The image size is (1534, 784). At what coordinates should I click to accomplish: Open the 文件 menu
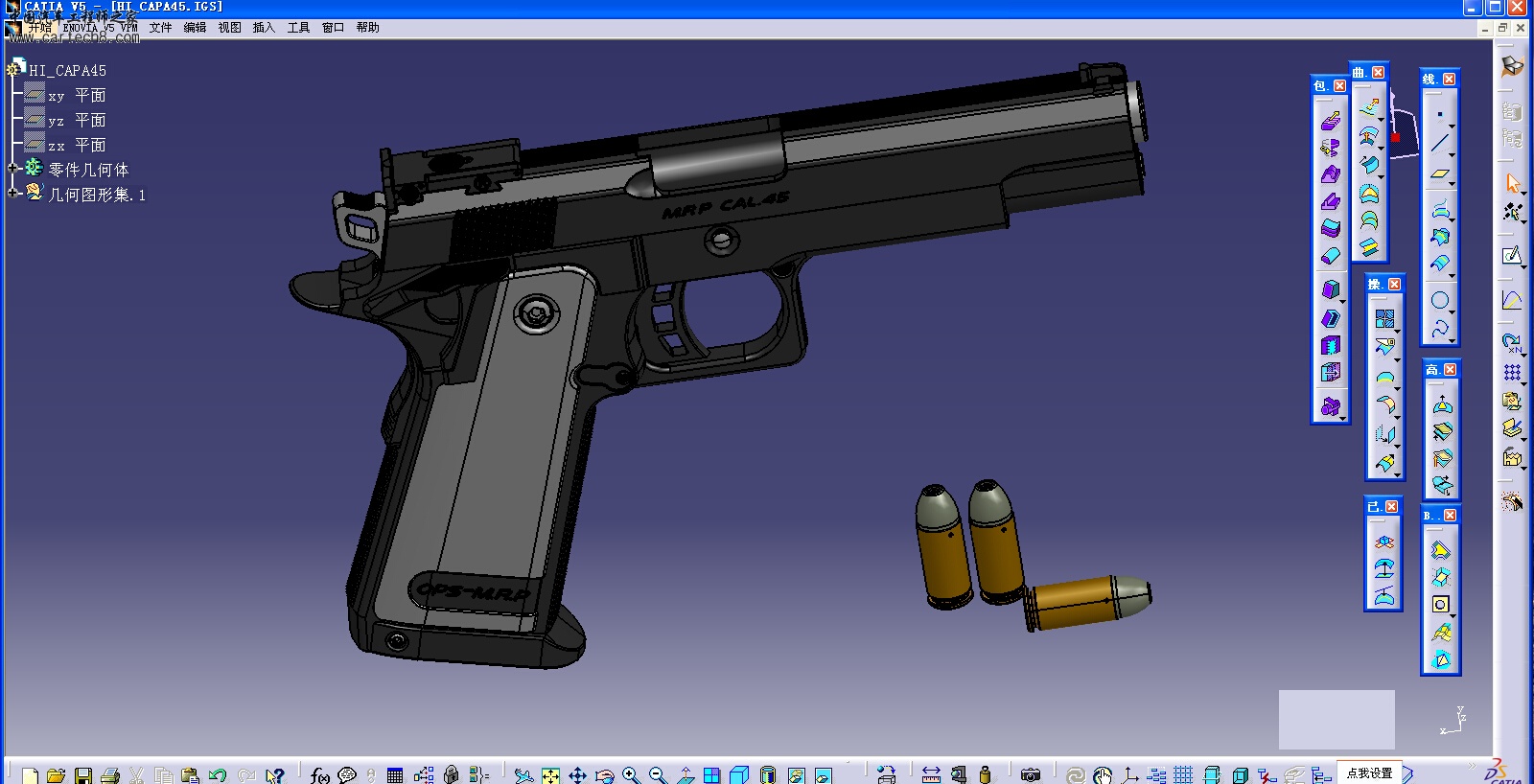(160, 28)
